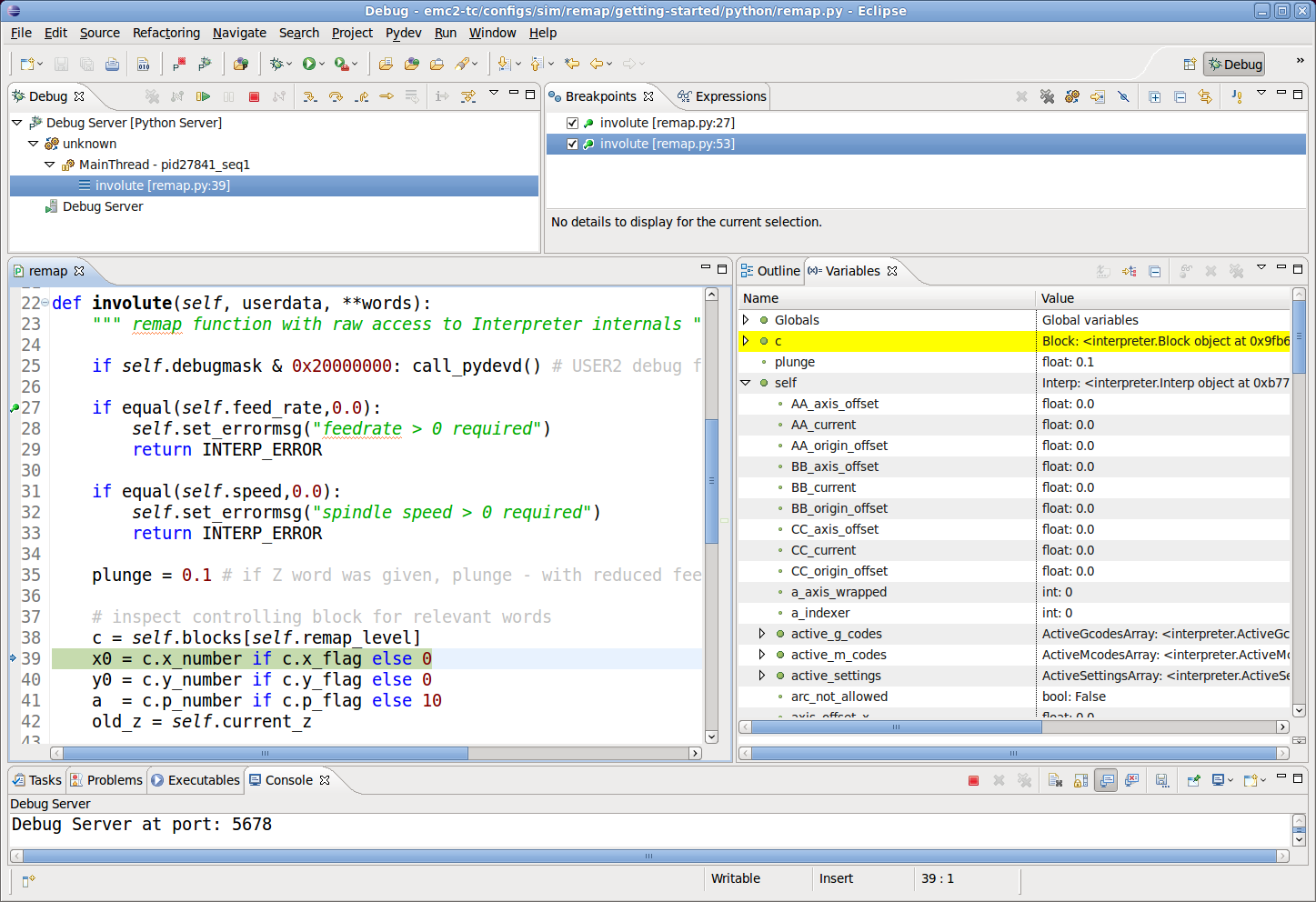Terminate the debug session
This screenshot has height=902, width=1316.
[254, 95]
